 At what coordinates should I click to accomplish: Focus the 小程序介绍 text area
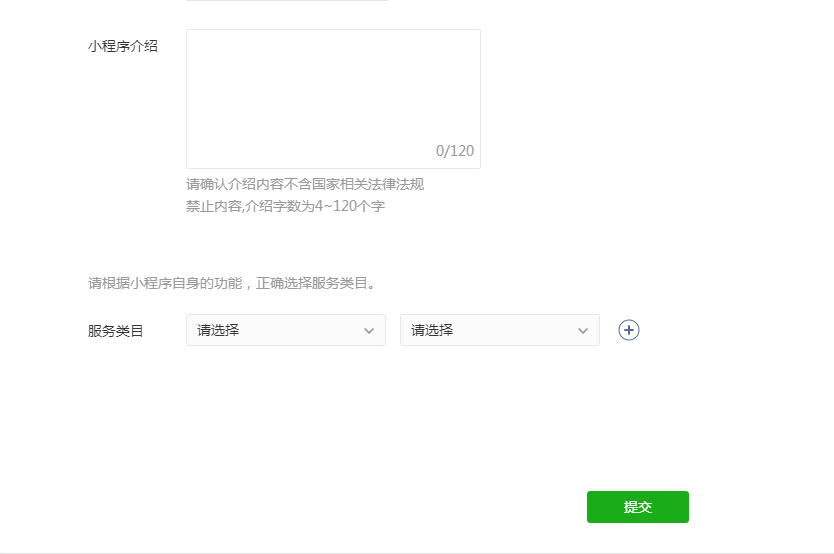(333, 90)
